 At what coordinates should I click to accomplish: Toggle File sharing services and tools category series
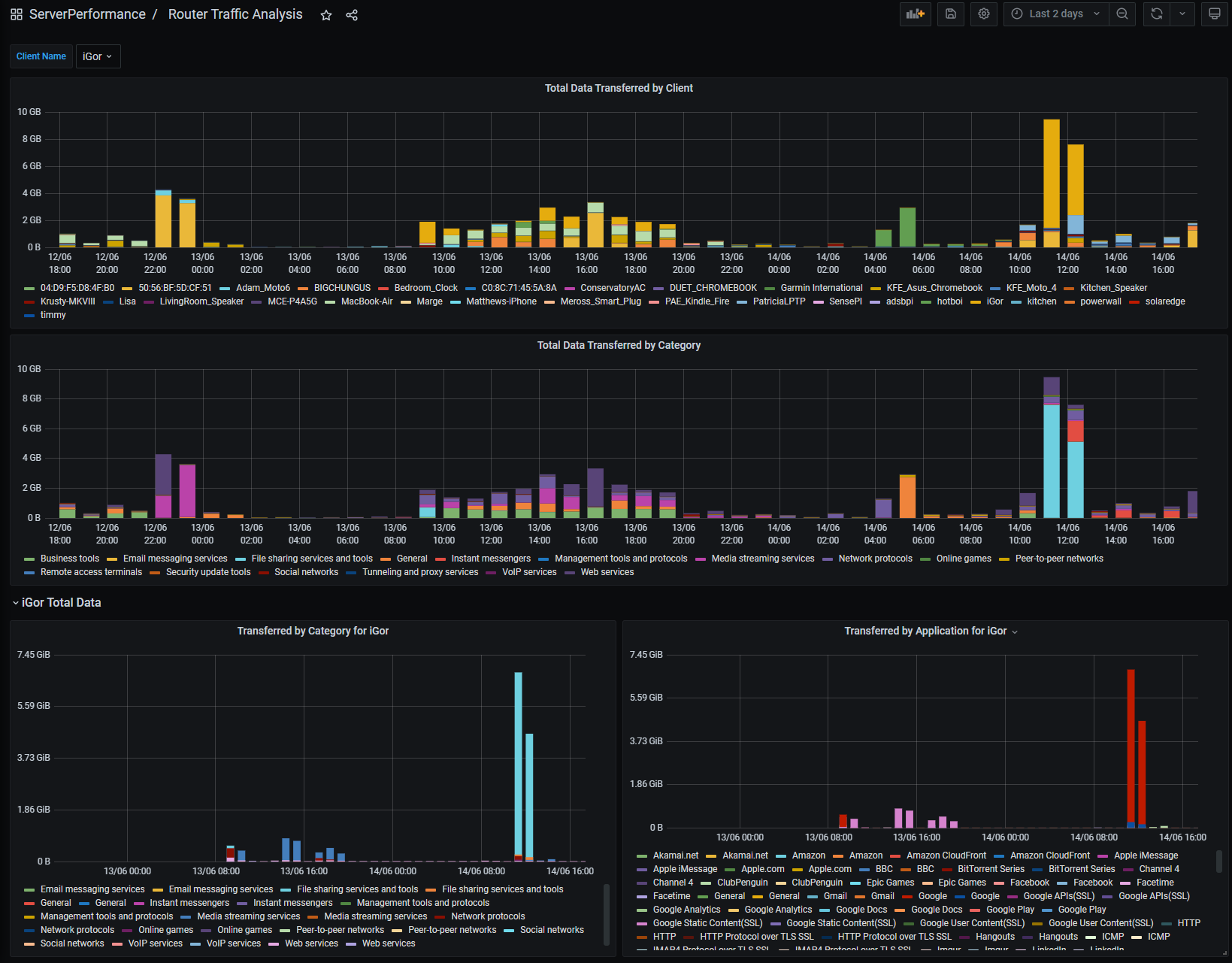point(312,559)
